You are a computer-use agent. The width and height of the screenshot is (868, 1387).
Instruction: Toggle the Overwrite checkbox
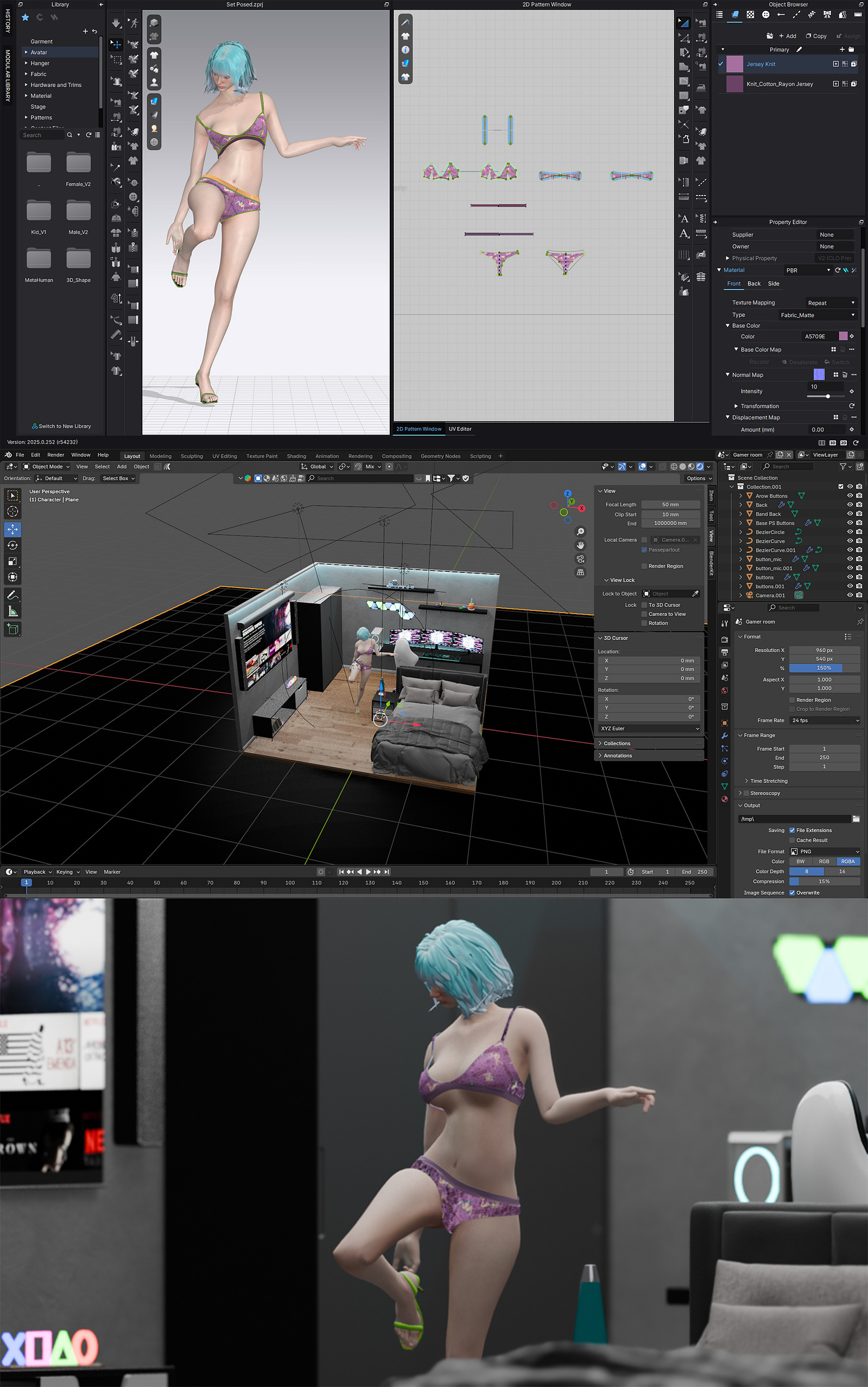[792, 892]
